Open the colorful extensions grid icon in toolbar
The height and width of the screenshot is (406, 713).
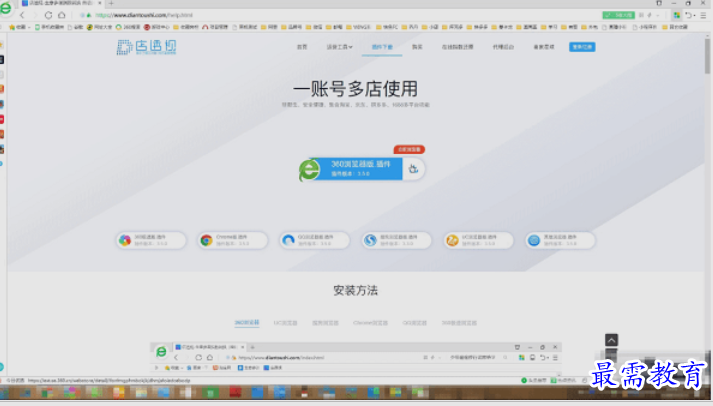pyautogui.click(x=677, y=15)
